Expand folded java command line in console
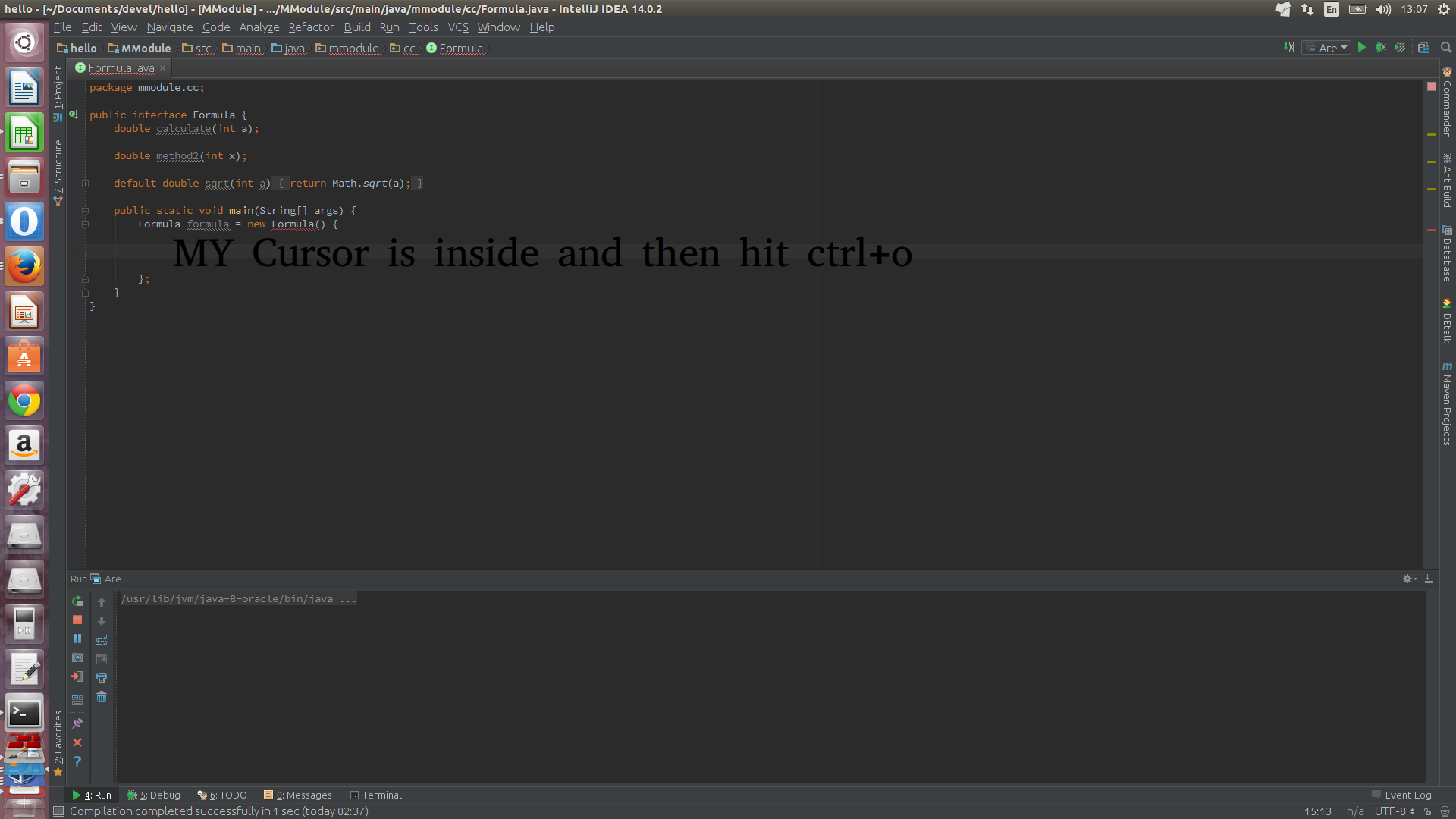Screen dimensions: 1456x819 coord(238,599)
